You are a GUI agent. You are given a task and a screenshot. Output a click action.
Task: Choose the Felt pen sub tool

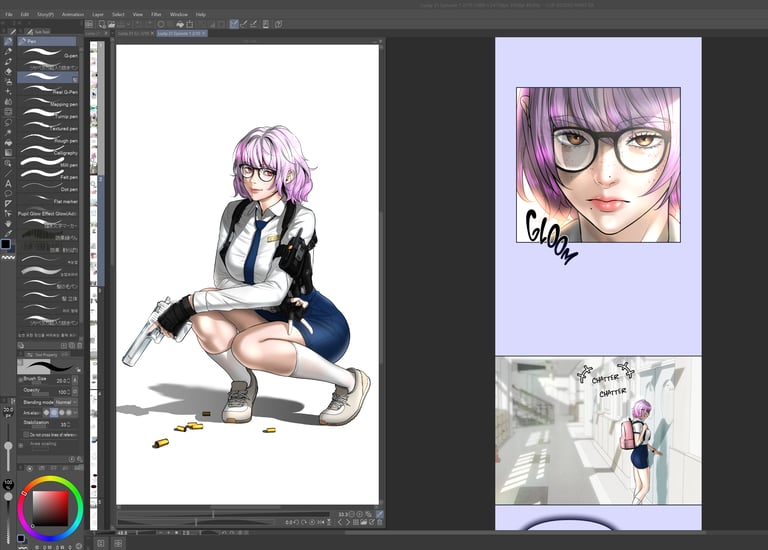coord(48,175)
